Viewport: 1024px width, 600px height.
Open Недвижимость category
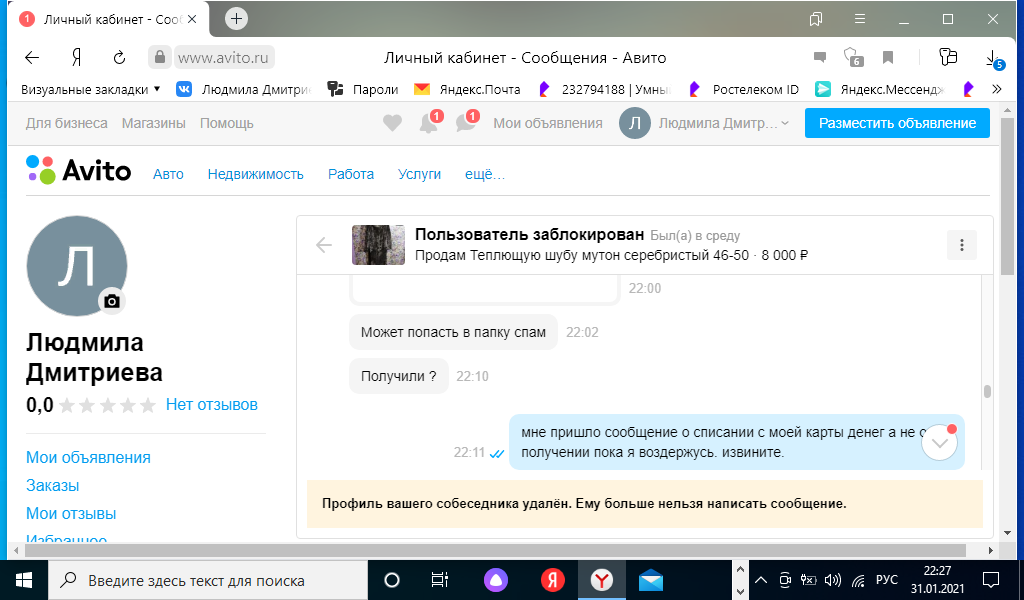[255, 174]
